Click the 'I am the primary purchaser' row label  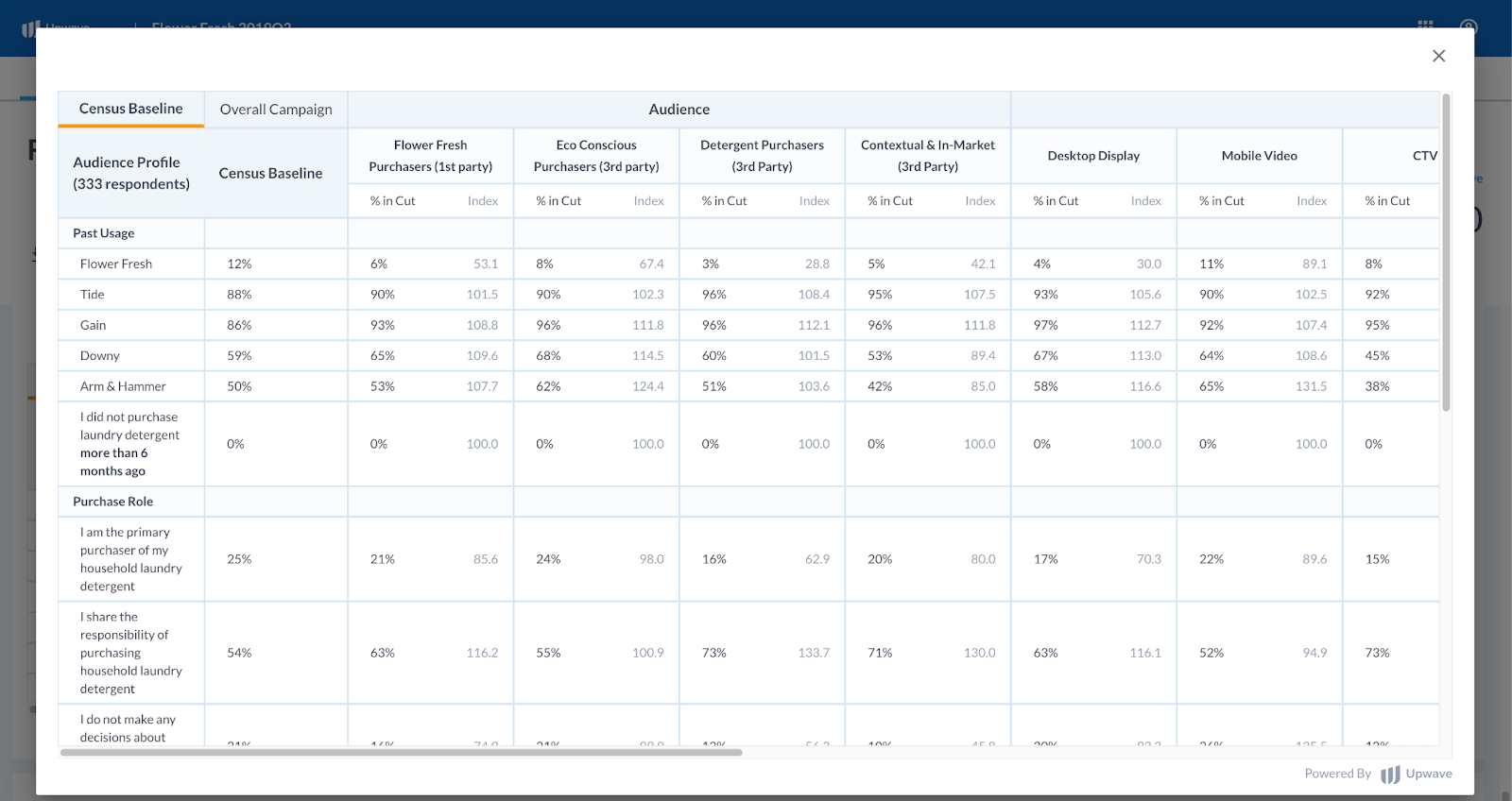pyautogui.click(x=131, y=559)
